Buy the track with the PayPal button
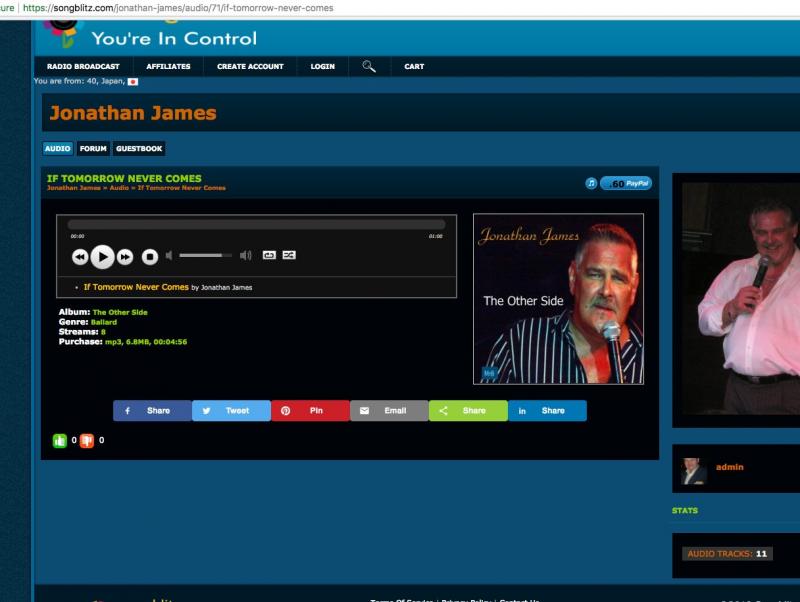Viewport: 800px width, 602px height. [626, 183]
